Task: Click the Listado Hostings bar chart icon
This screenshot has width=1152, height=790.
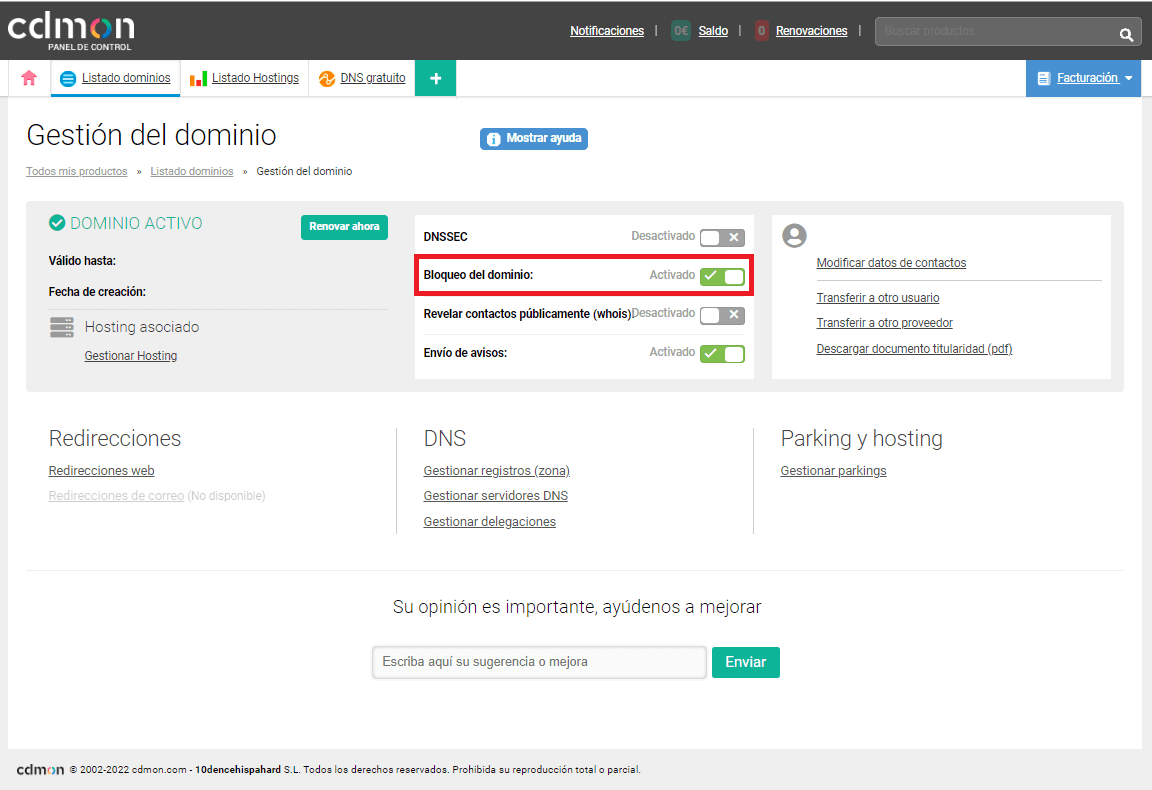Action: (x=198, y=79)
